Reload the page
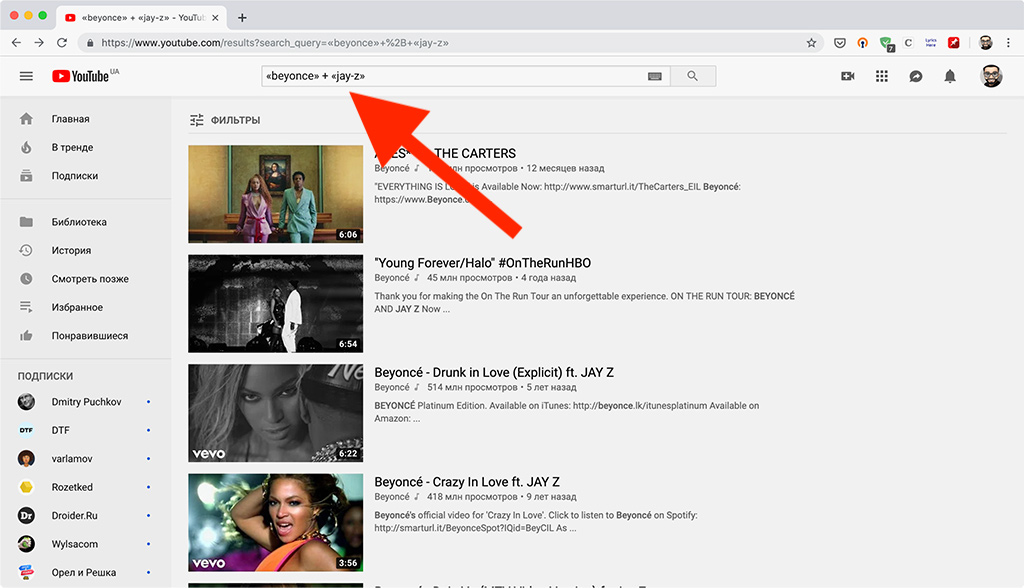Viewport: 1024px width, 588px height. coord(62,42)
